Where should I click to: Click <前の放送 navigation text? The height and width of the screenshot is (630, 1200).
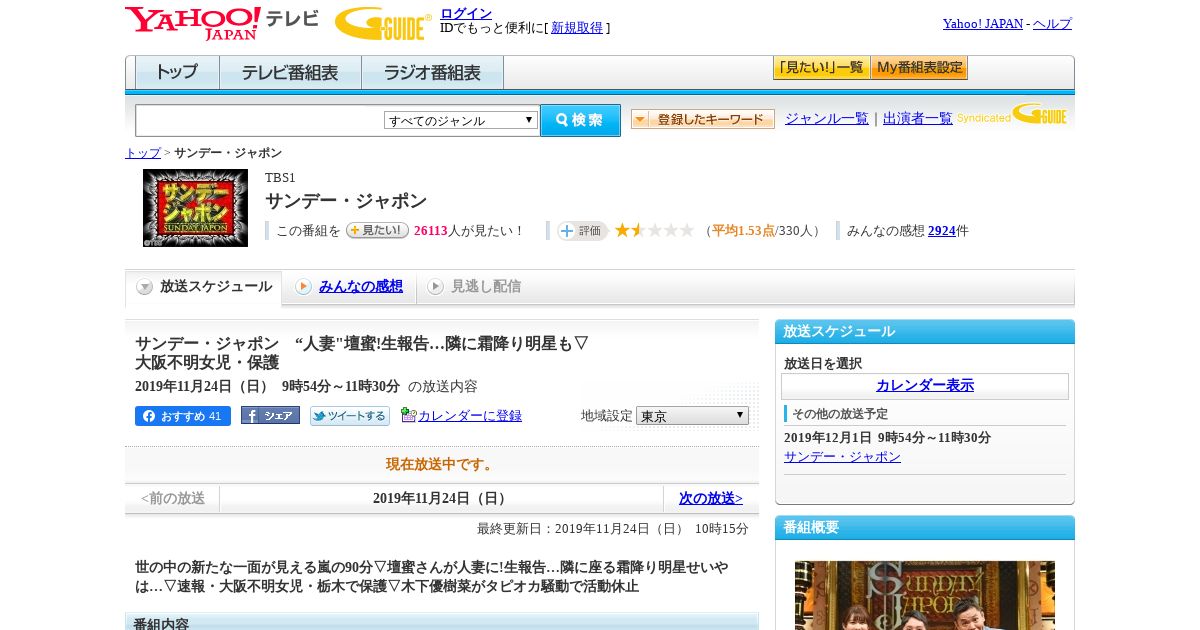tap(173, 498)
